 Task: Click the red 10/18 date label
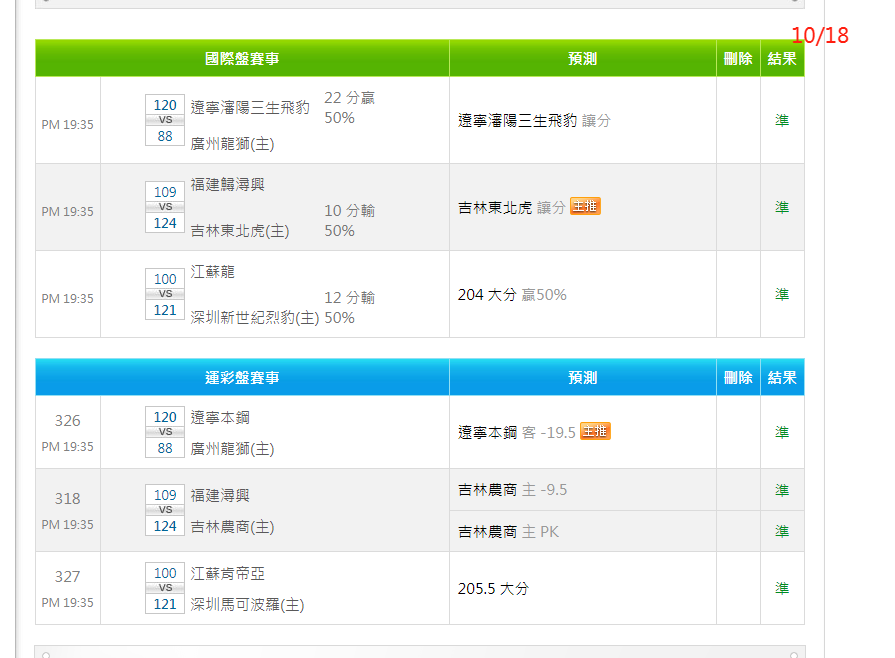(x=819, y=36)
